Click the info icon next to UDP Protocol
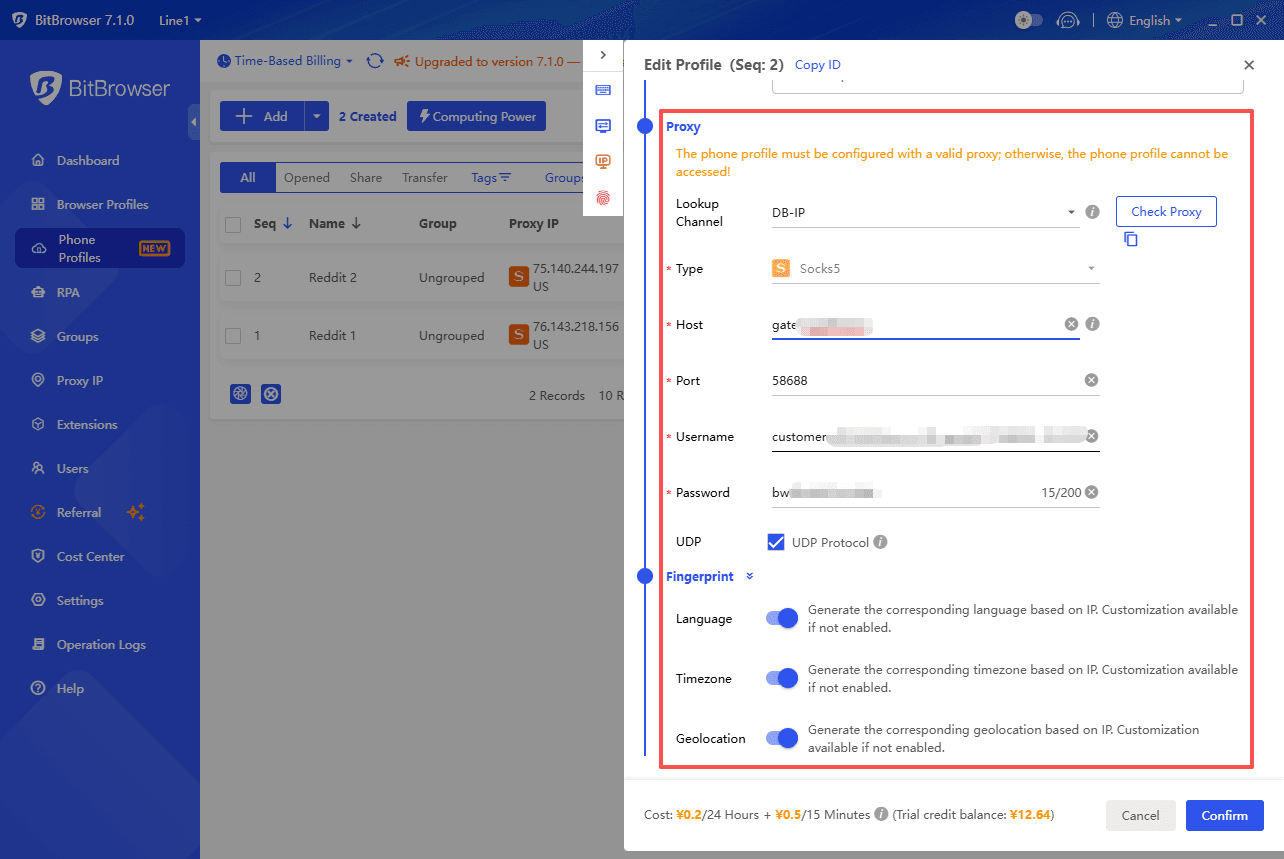The image size is (1284, 859). [x=880, y=542]
